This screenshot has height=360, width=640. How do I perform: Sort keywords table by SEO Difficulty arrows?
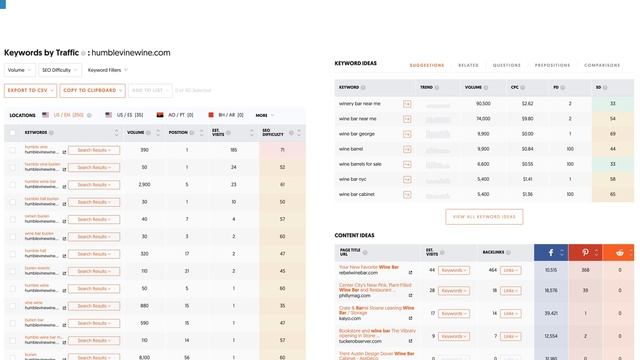[x=299, y=133]
